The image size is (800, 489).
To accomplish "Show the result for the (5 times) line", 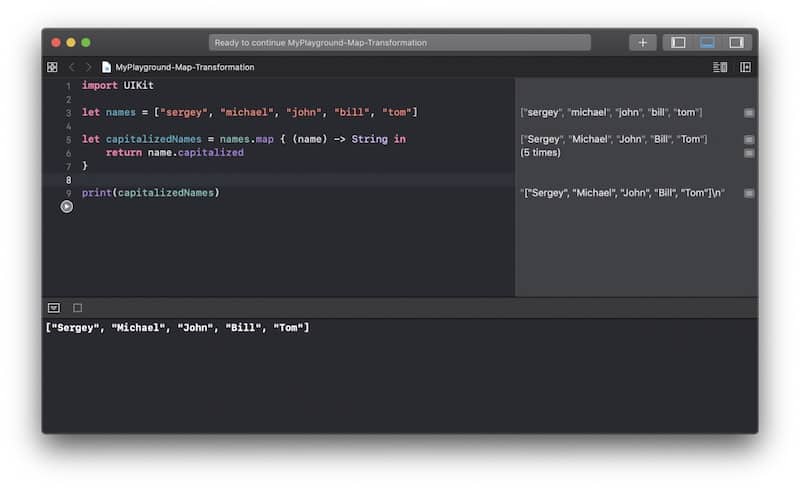I will (x=748, y=153).
